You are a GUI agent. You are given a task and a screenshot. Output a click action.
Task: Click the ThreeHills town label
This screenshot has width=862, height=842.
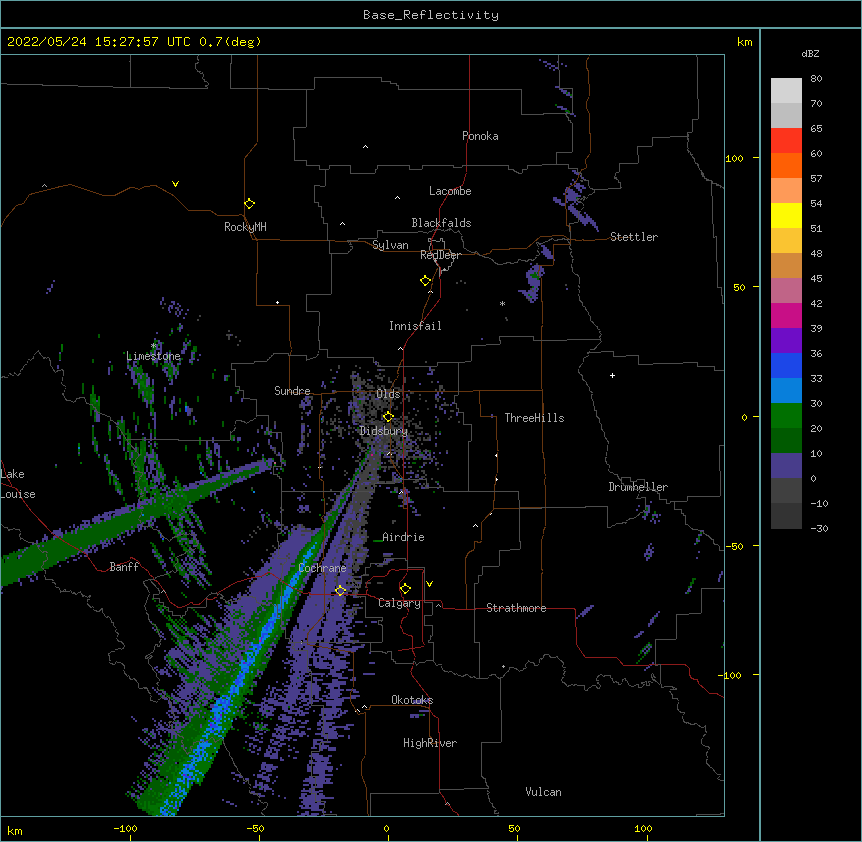(x=534, y=418)
